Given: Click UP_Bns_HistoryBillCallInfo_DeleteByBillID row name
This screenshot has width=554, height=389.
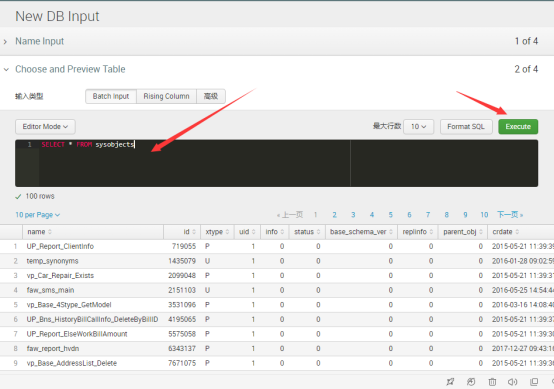Looking at the screenshot, I should coord(93,319).
